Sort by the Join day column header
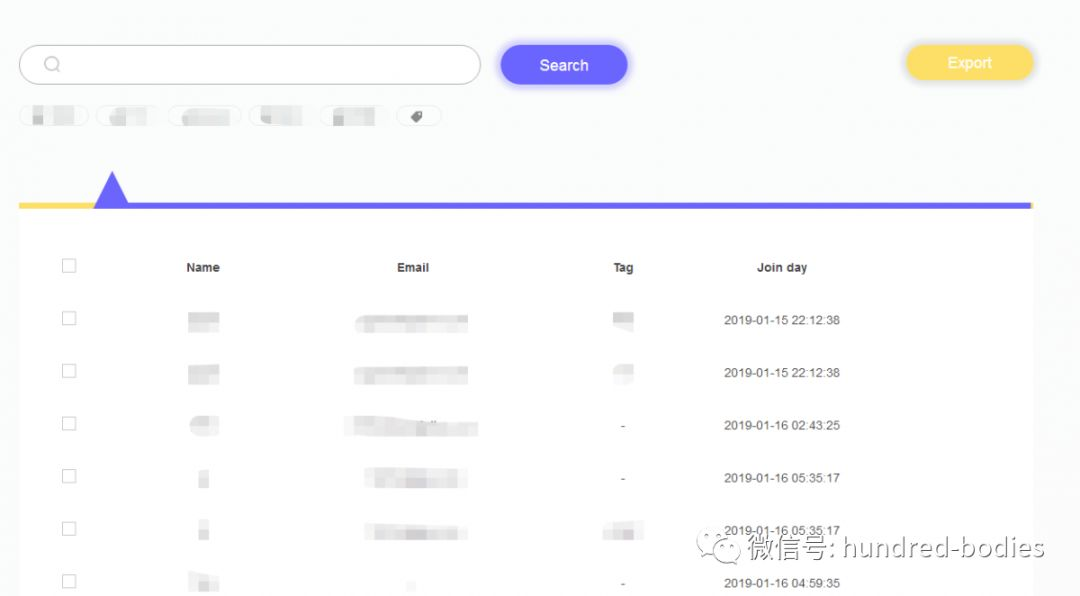 point(781,268)
